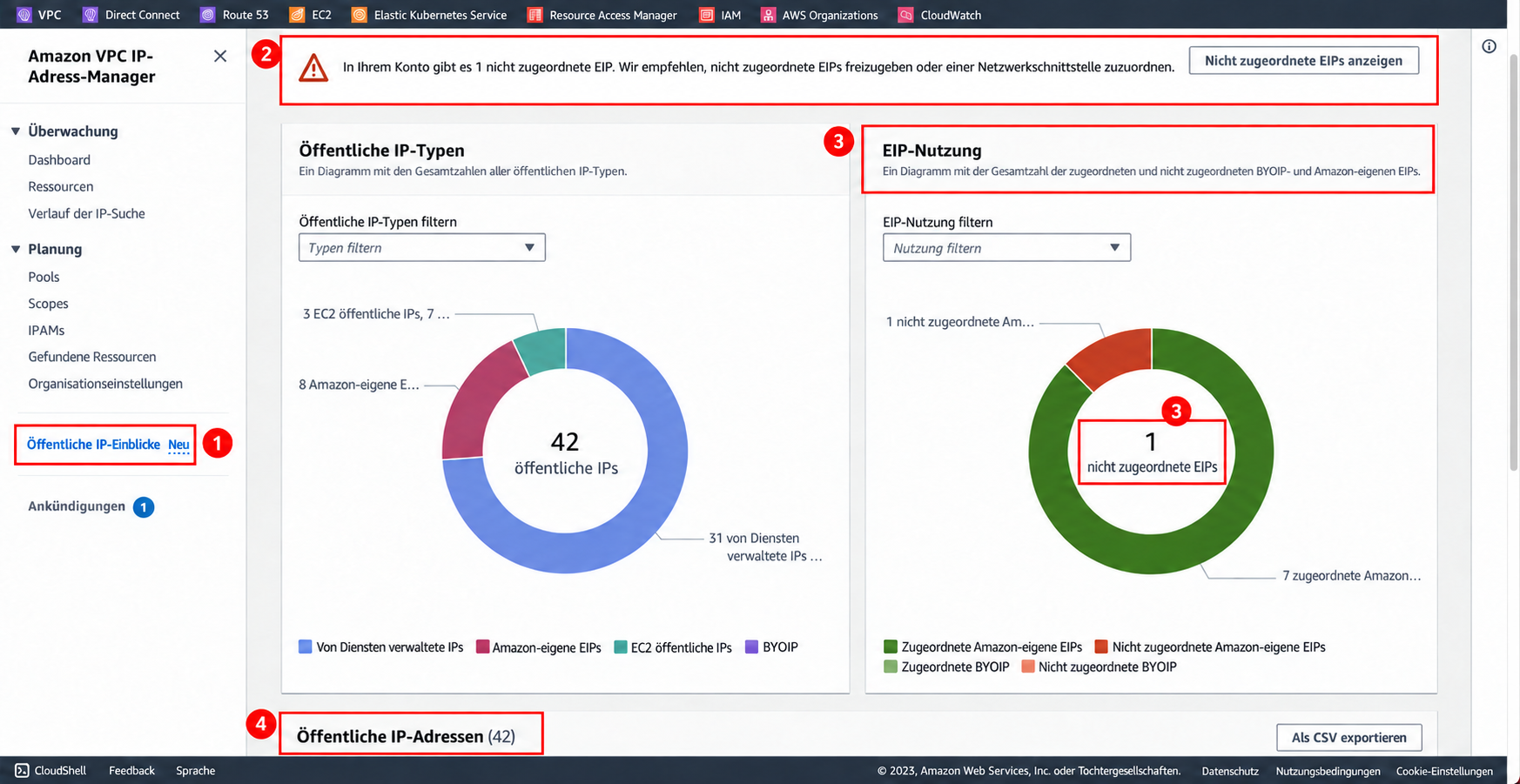Viewport: 1520px width, 784px height.
Task: Open the AWS Organizations icon
Action: [768, 15]
